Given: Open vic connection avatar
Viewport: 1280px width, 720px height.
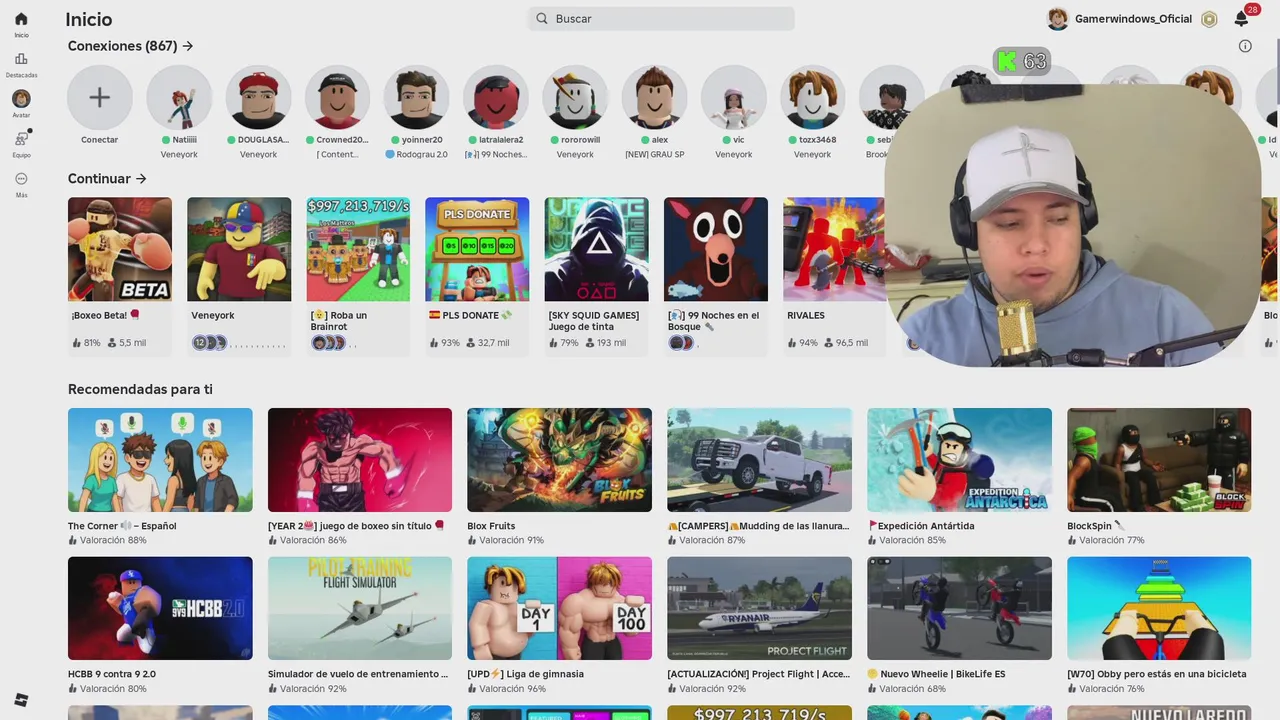Looking at the screenshot, I should click(733, 98).
